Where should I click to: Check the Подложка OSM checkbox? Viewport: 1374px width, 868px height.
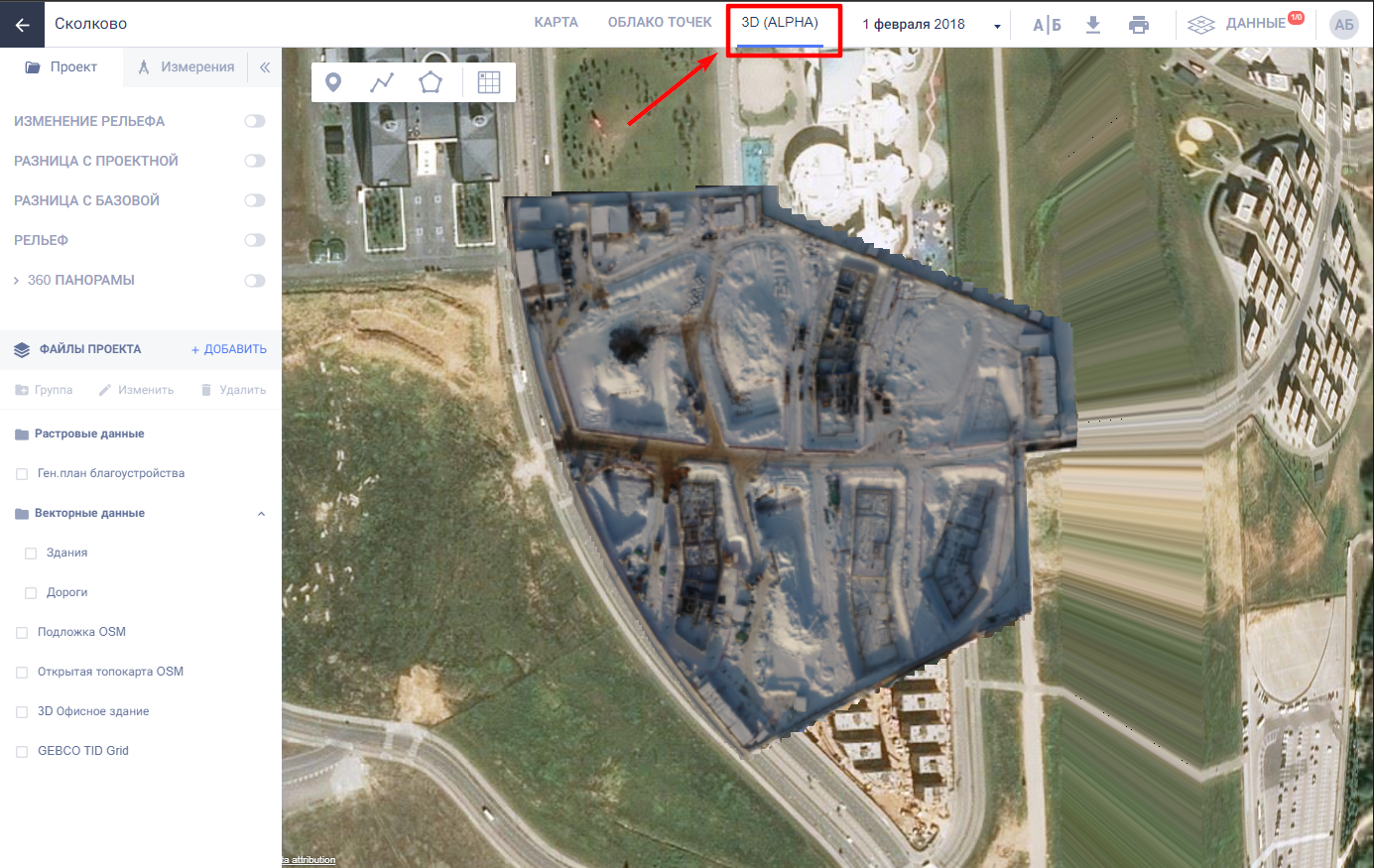tap(22, 633)
